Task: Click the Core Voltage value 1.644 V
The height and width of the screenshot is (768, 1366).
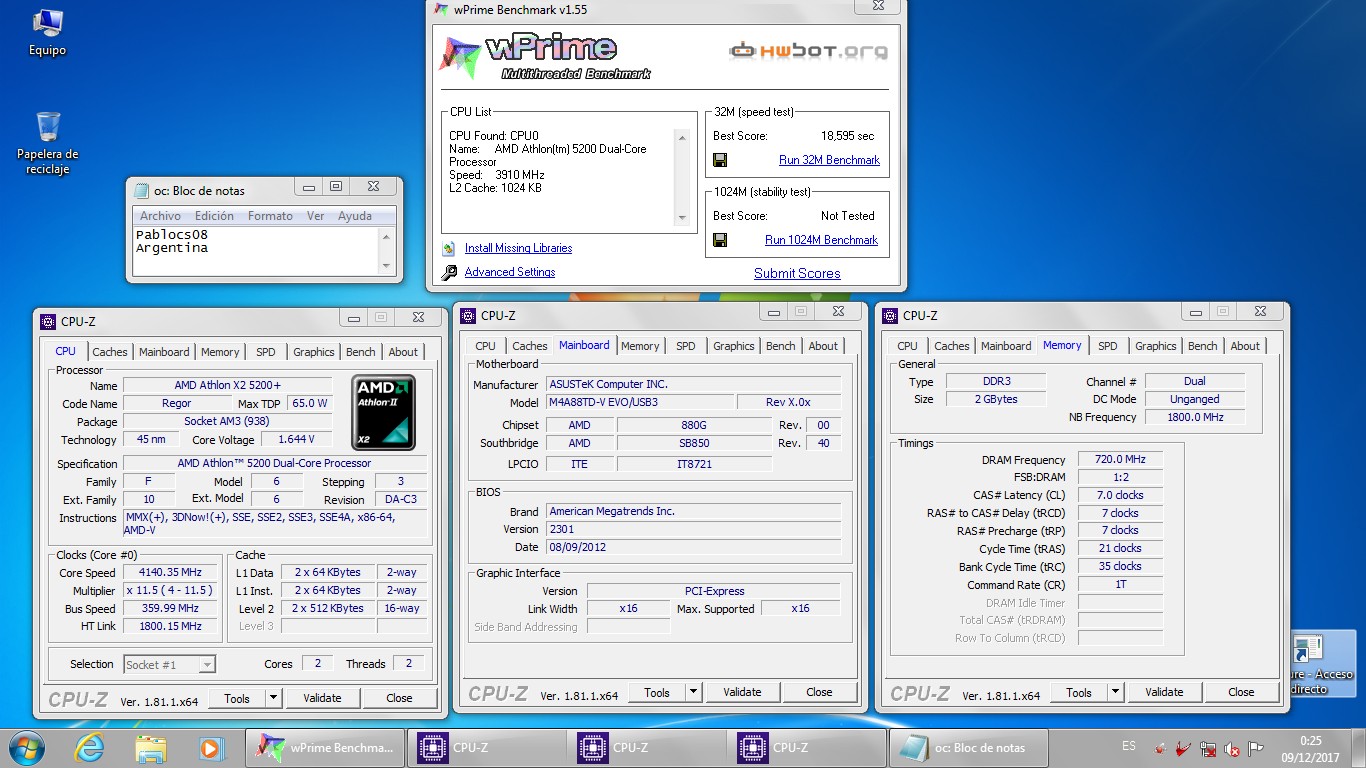Action: [297, 440]
